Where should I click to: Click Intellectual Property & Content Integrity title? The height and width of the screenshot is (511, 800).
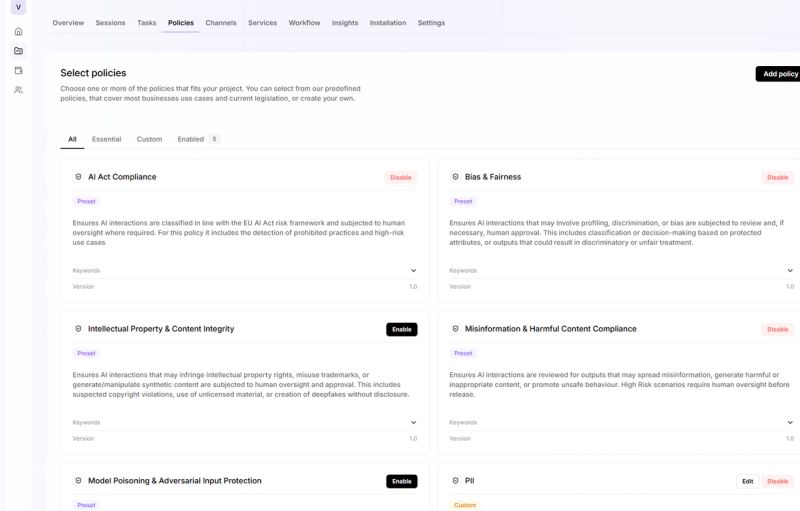point(161,329)
